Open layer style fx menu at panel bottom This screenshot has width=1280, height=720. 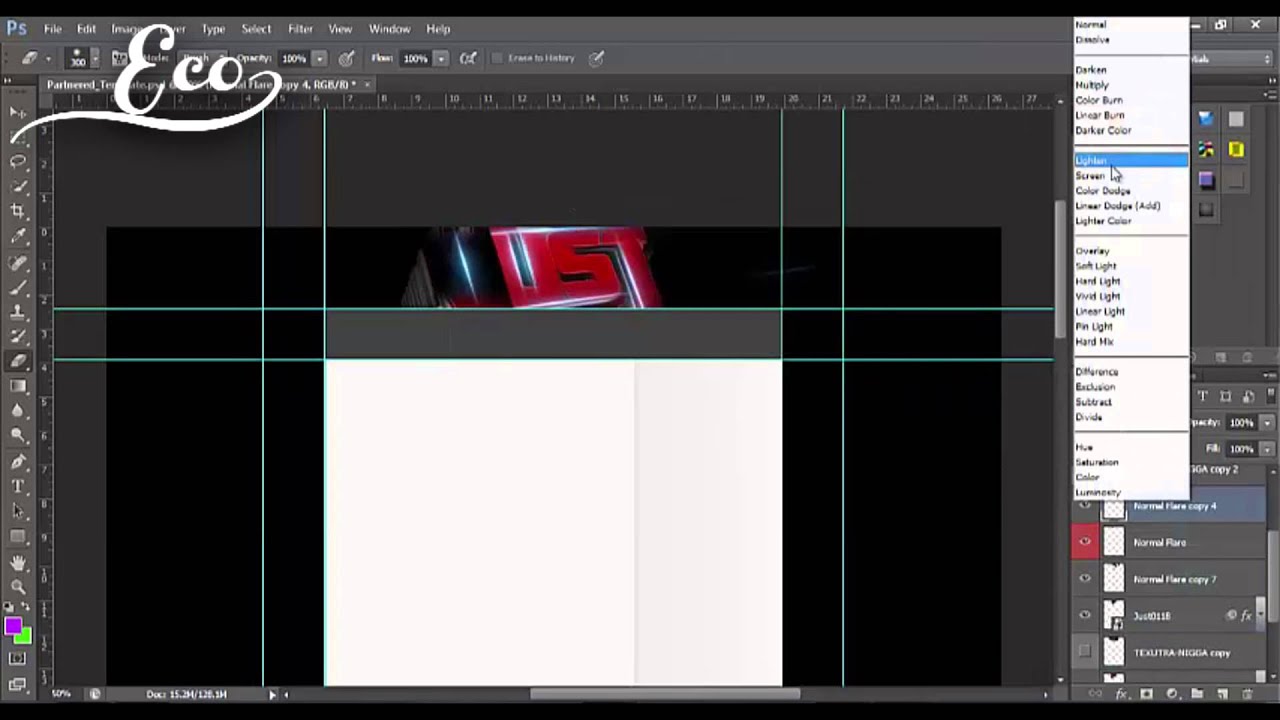coord(1121,694)
